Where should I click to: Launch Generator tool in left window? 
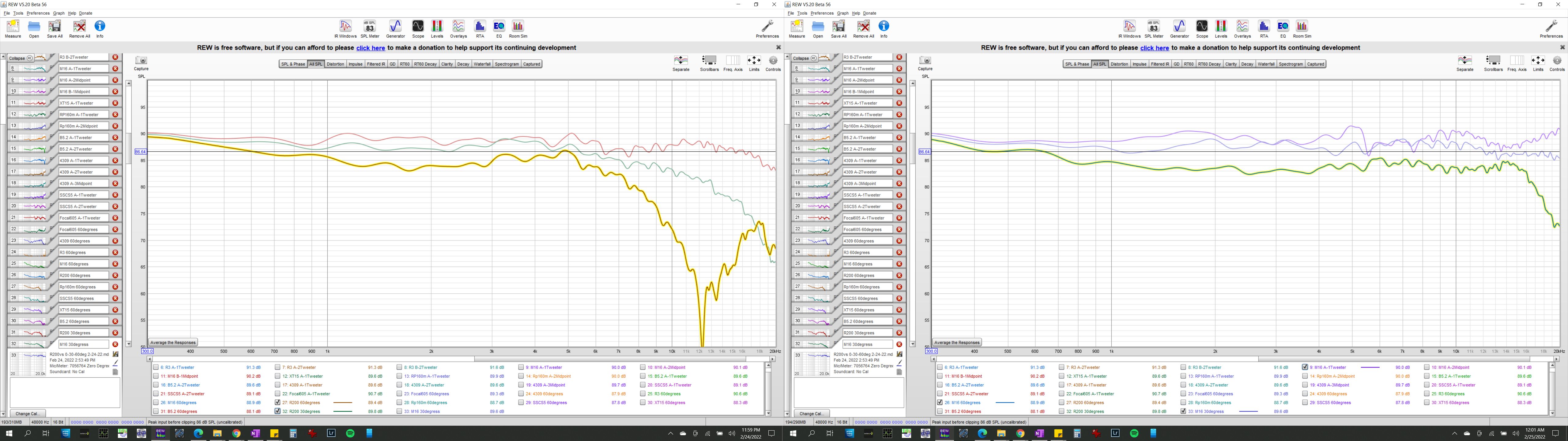(395, 28)
